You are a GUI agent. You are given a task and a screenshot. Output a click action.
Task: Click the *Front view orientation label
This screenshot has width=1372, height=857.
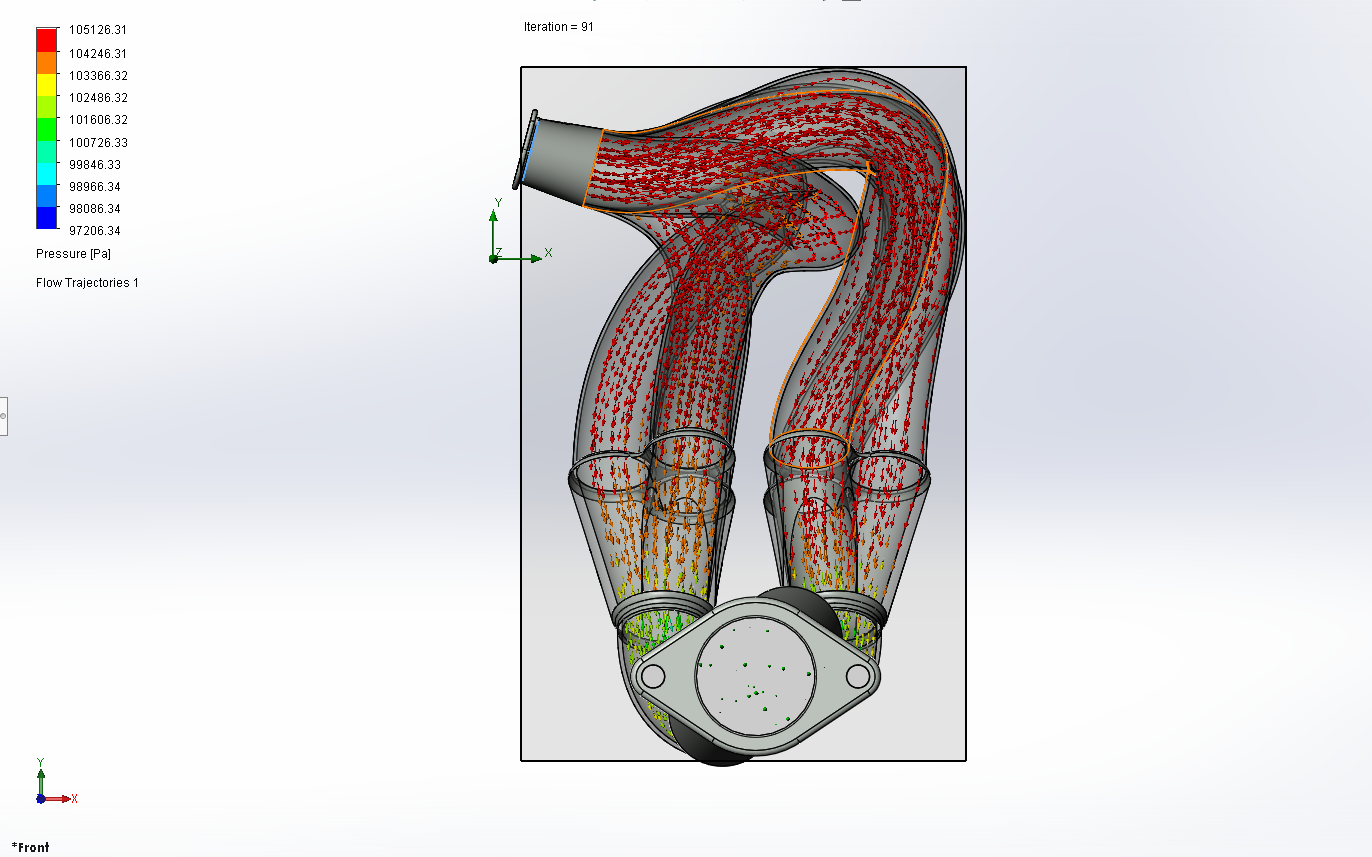tap(30, 847)
